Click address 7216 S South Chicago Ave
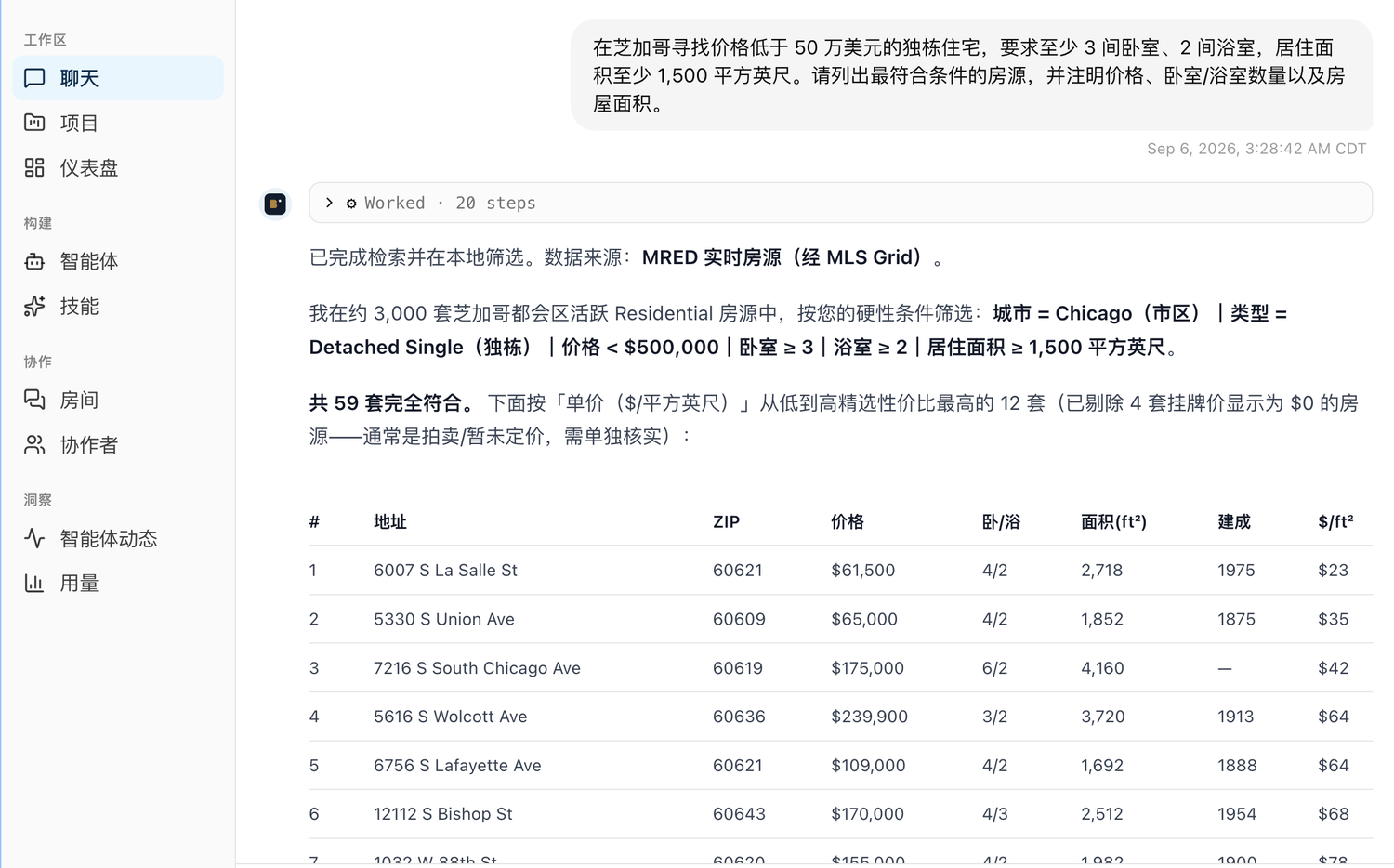Image resolution: width=1394 pixels, height=868 pixels. point(477,667)
